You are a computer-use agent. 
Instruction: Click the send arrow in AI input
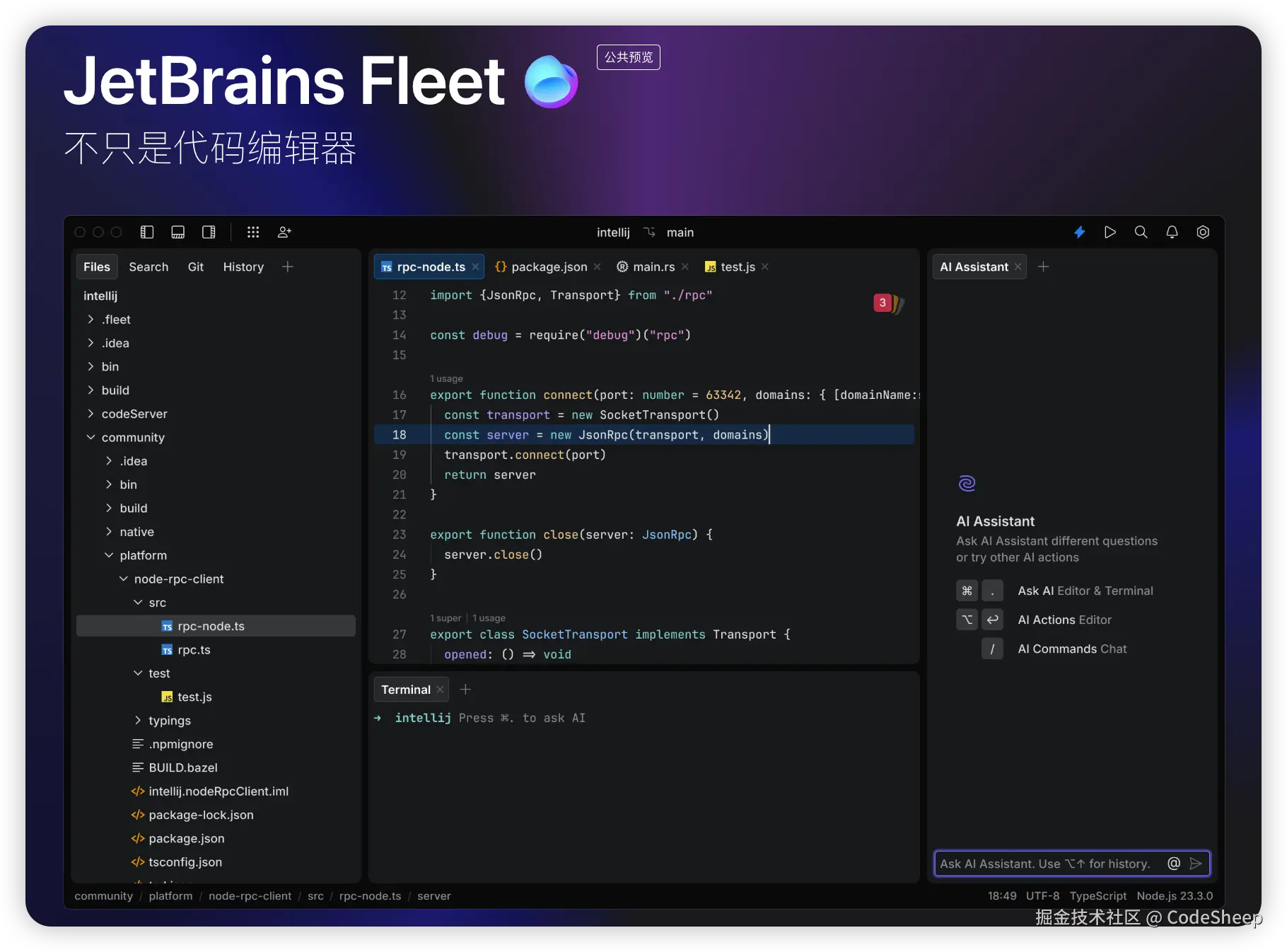click(x=1196, y=864)
